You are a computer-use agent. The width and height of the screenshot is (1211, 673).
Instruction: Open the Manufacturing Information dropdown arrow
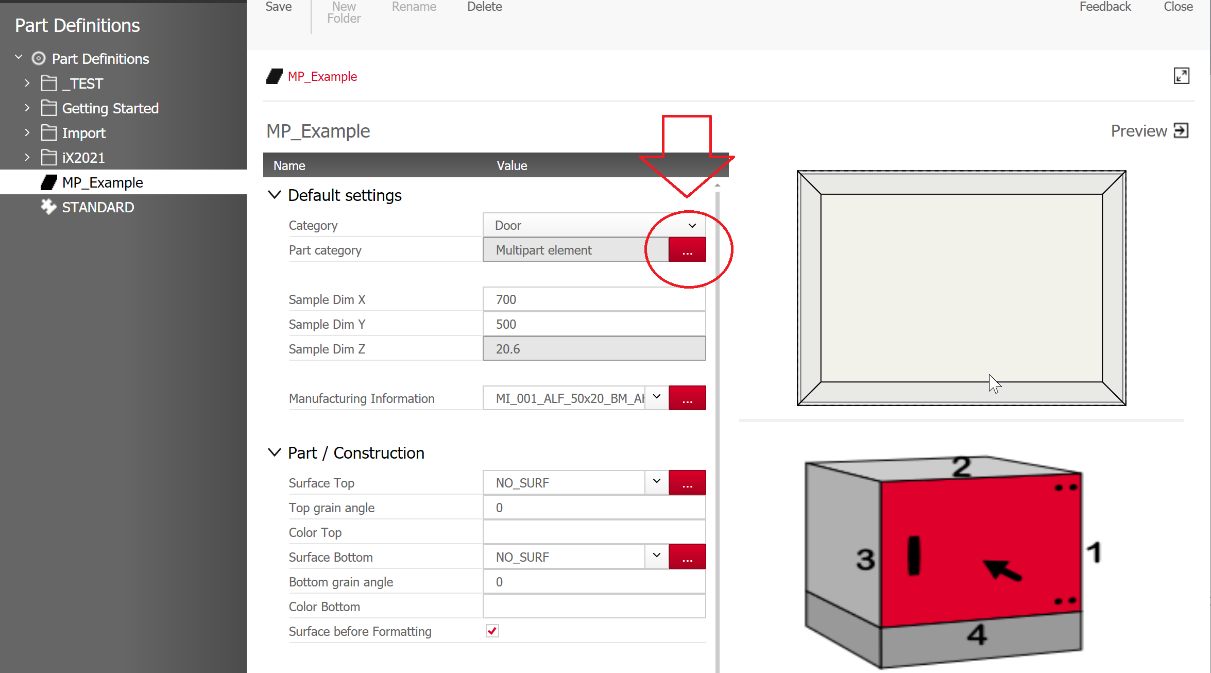coord(657,397)
